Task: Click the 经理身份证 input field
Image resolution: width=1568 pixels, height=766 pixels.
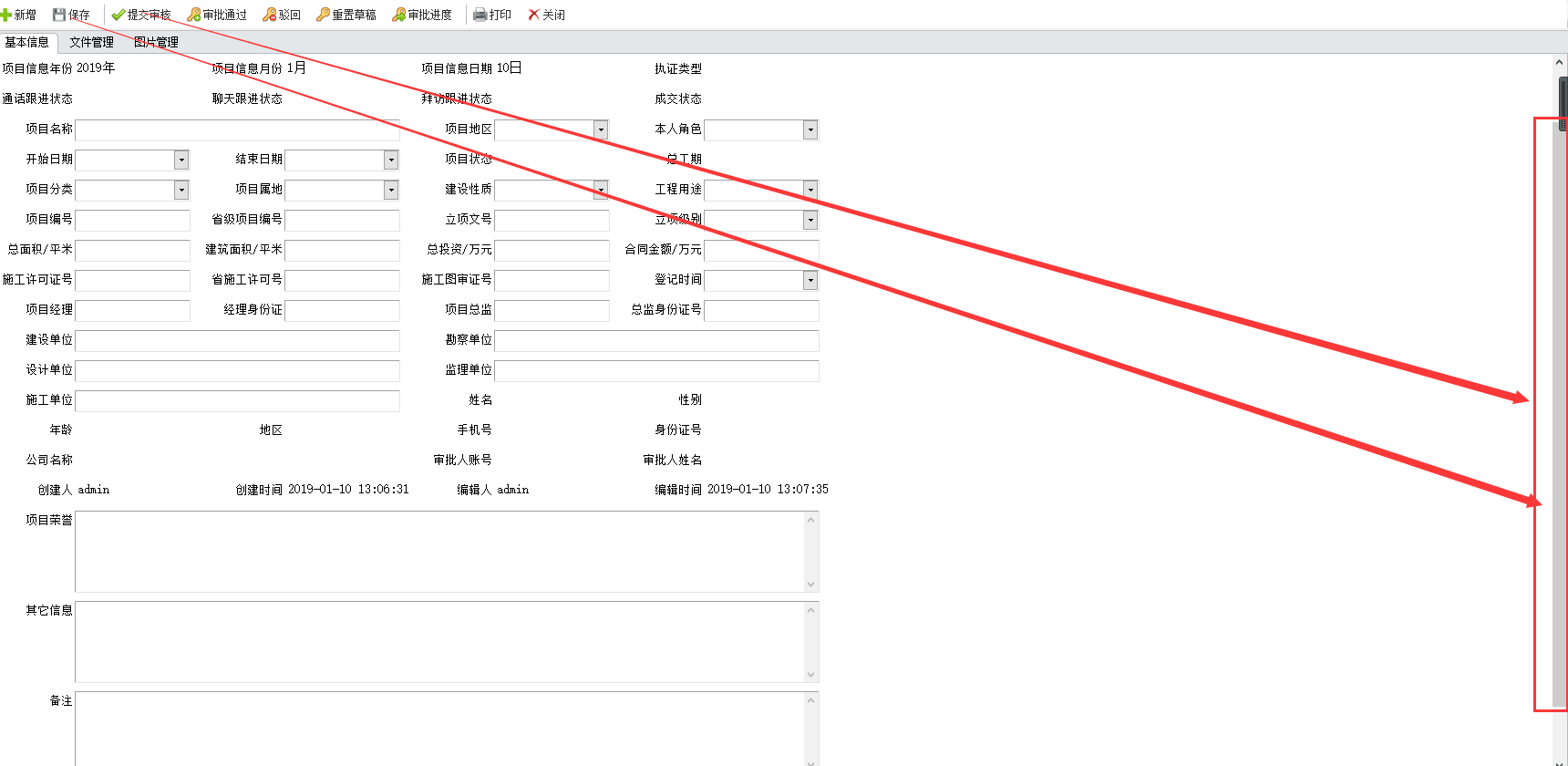Action: point(342,310)
